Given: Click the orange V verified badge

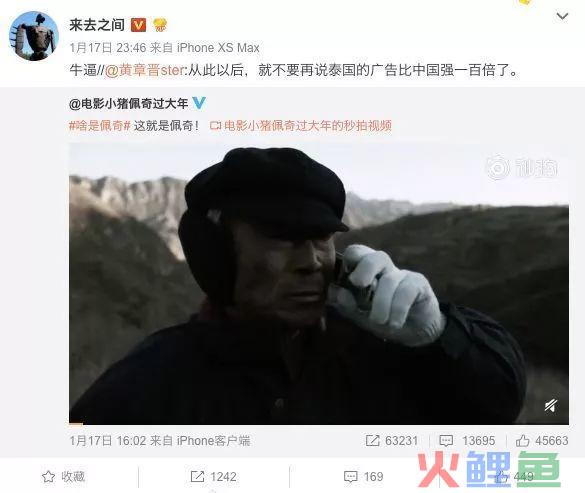Looking at the screenshot, I should (x=138, y=25).
